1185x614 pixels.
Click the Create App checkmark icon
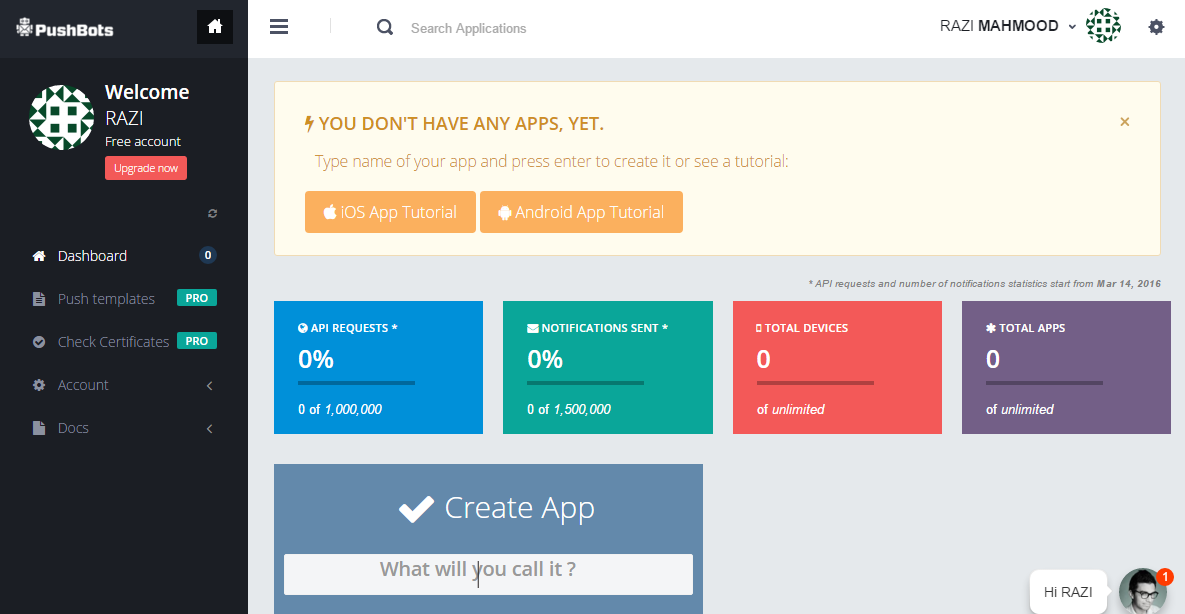[x=416, y=509]
